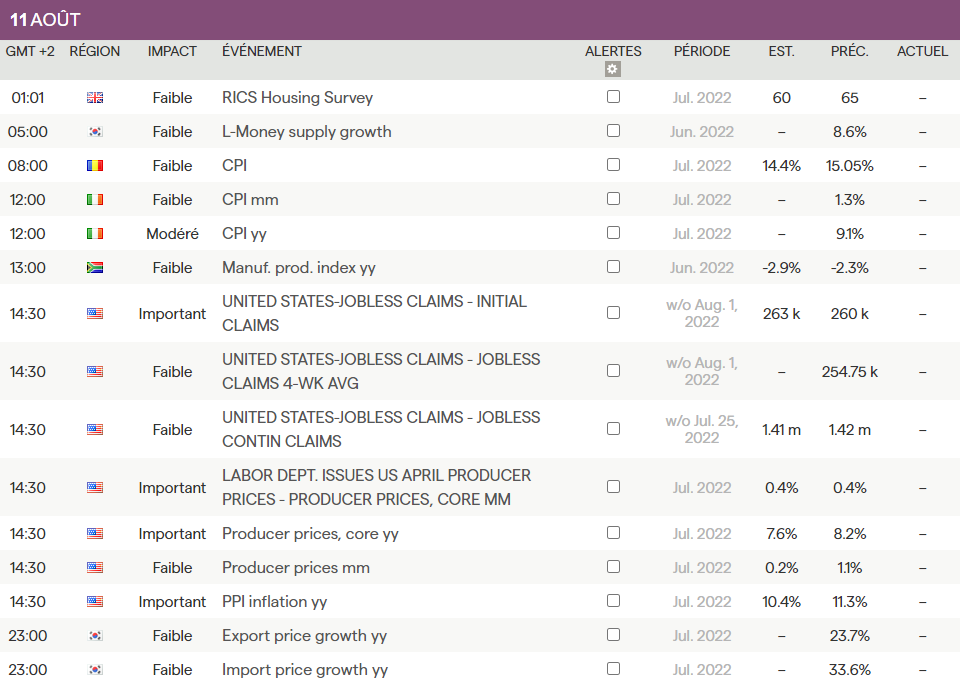Check the alert box for Export price growth yy
The image size is (960, 693).
[613, 635]
